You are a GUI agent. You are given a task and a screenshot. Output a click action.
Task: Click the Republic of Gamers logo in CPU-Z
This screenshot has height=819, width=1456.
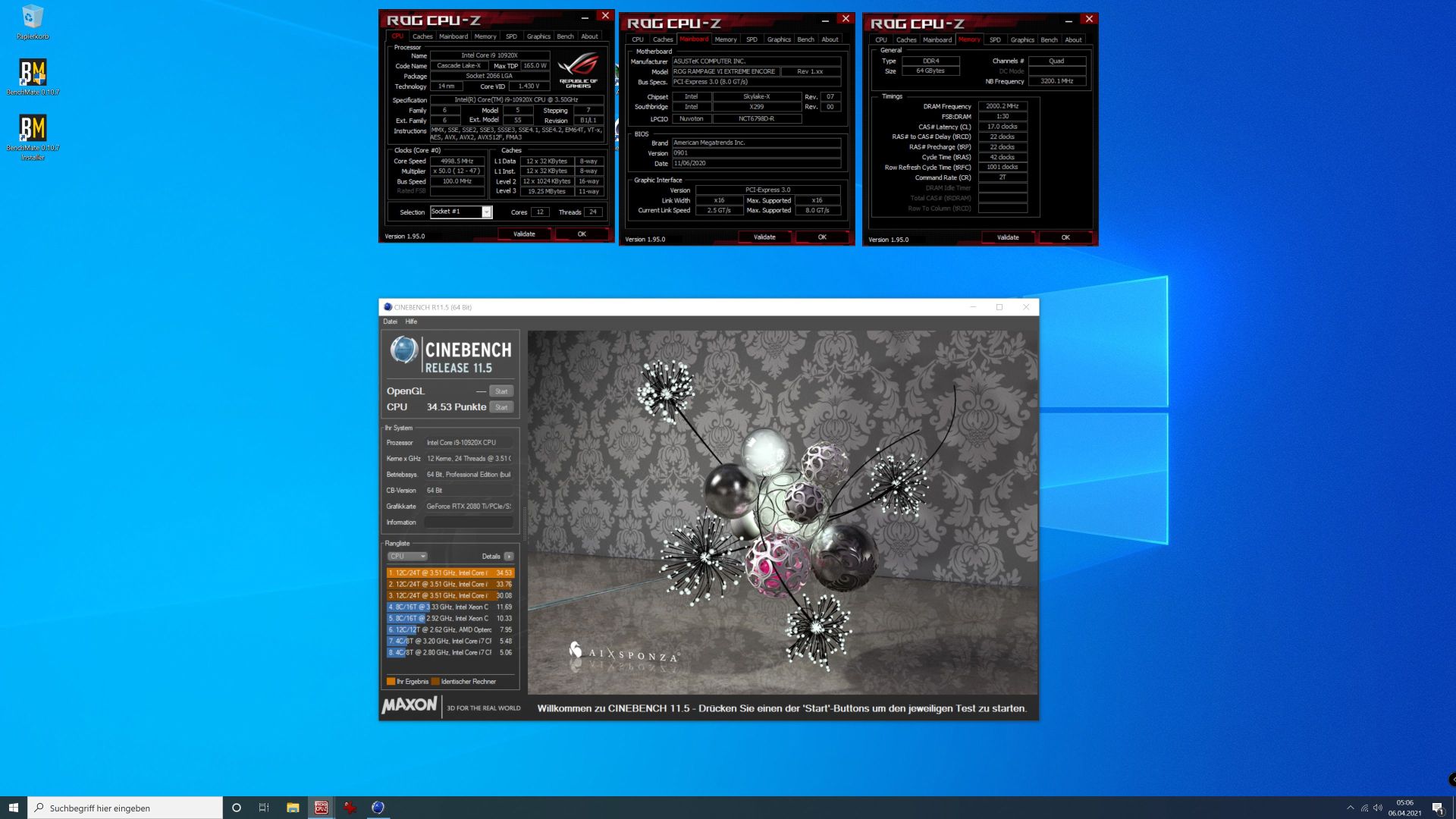coord(578,70)
